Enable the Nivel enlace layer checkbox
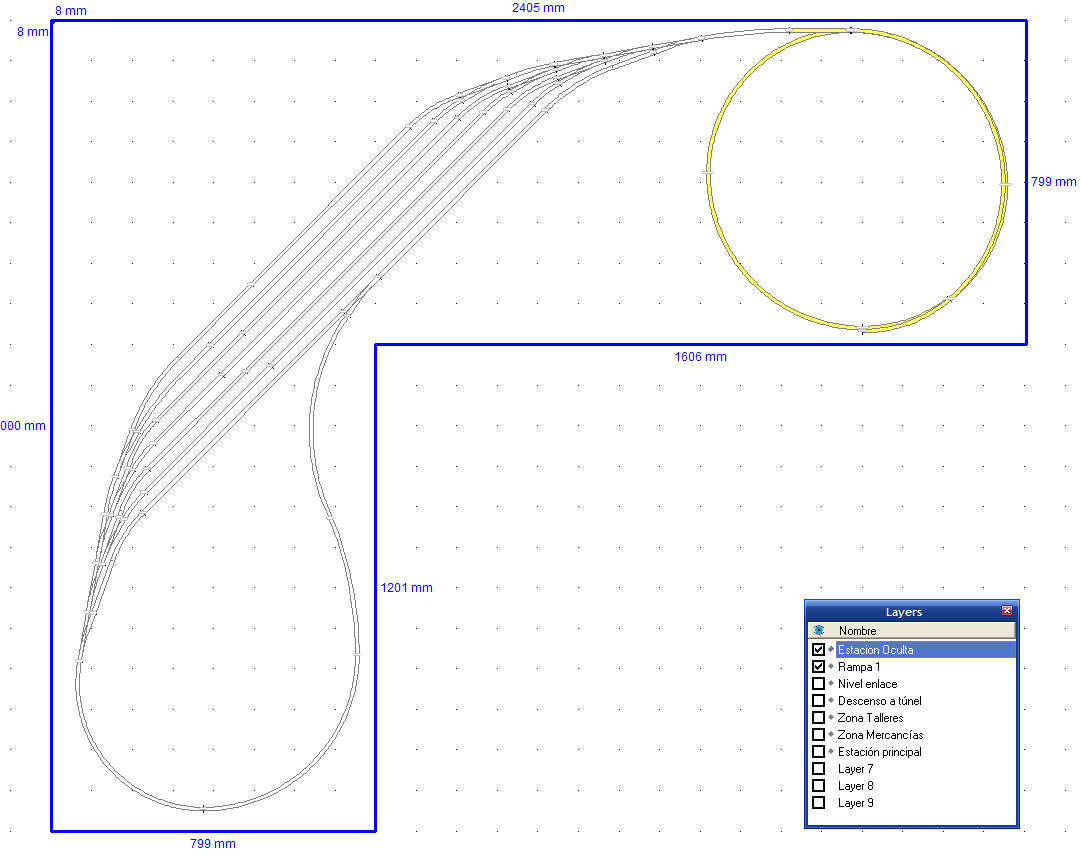The width and height of the screenshot is (1082, 854). [x=818, y=684]
